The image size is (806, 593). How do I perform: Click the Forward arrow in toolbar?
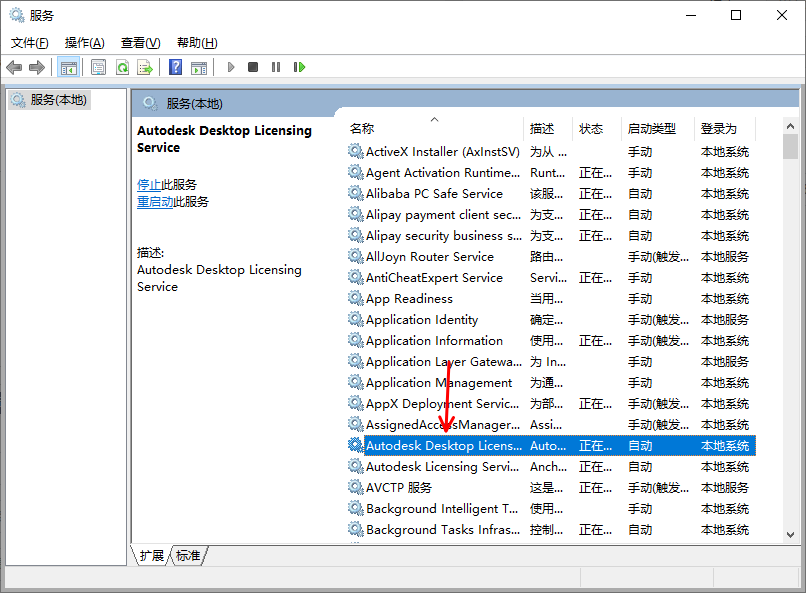37,67
